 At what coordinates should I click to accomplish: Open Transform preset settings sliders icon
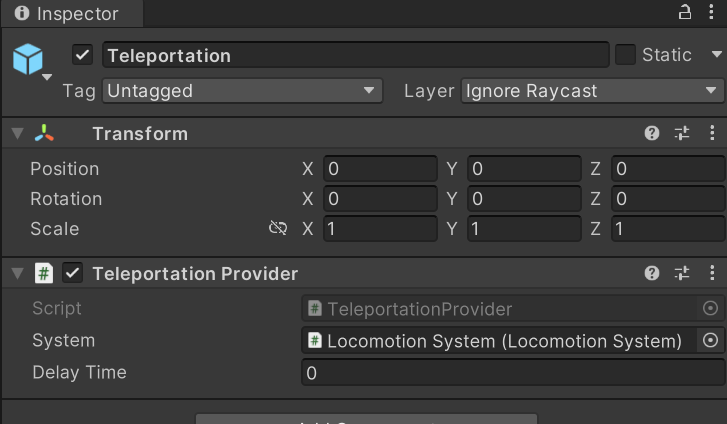[x=682, y=134]
